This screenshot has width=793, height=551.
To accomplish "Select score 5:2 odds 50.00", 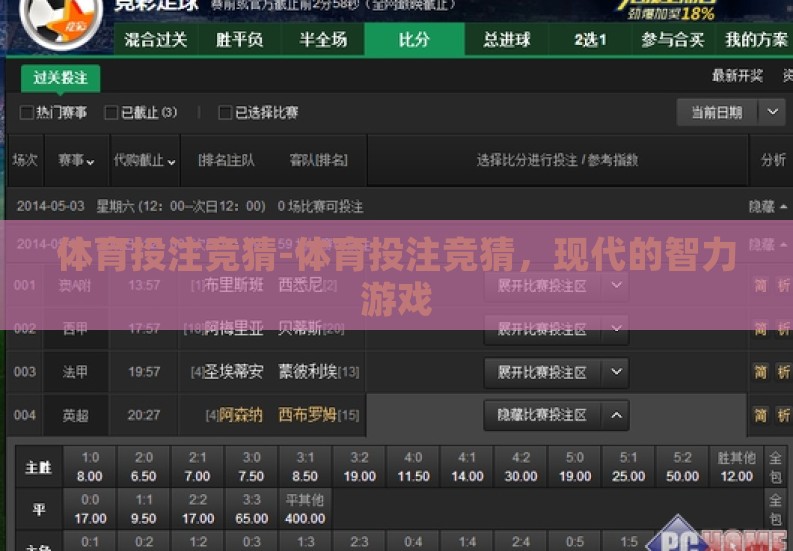I will coord(682,467).
